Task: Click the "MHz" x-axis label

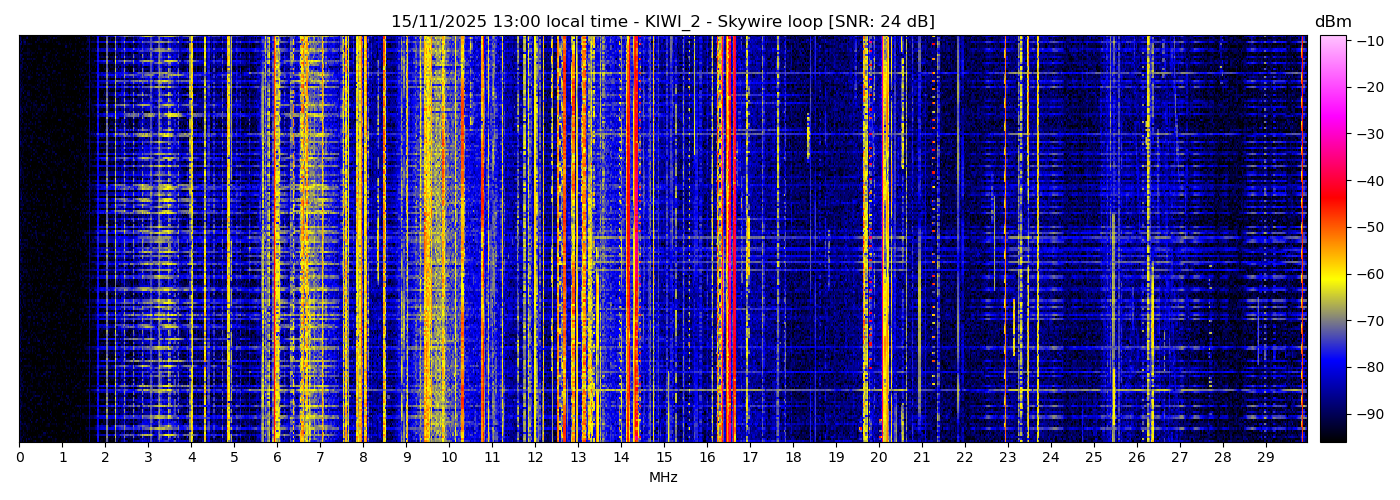Action: point(662,478)
